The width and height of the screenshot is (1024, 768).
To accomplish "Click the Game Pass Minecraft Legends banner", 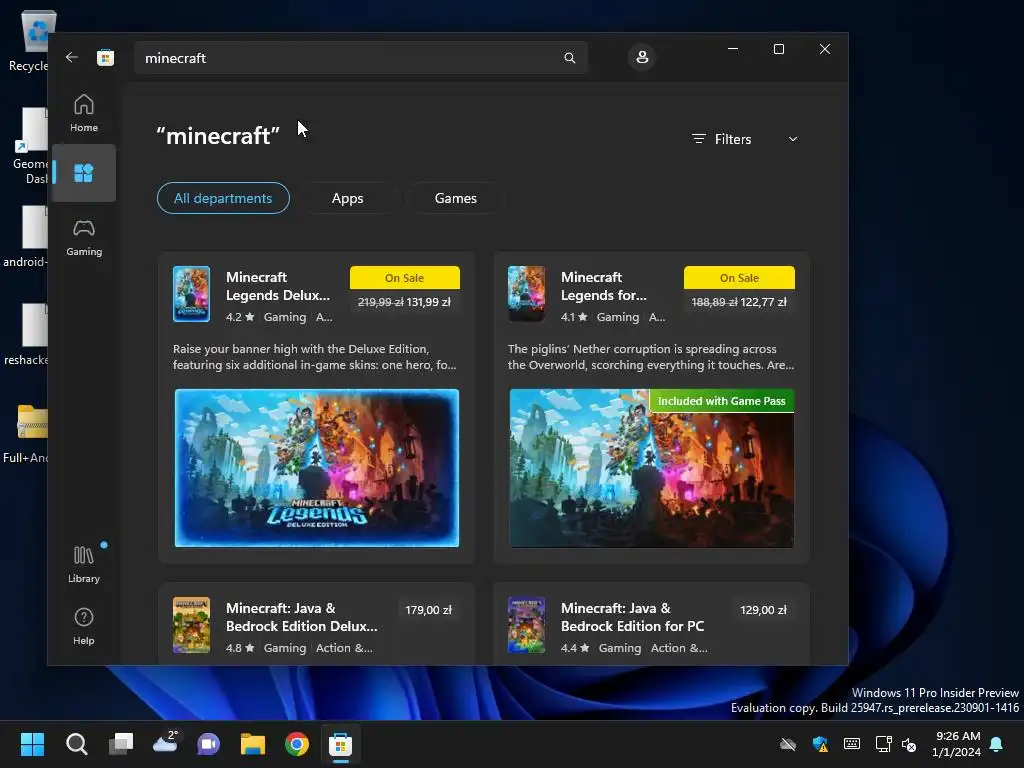I will pyautogui.click(x=652, y=468).
